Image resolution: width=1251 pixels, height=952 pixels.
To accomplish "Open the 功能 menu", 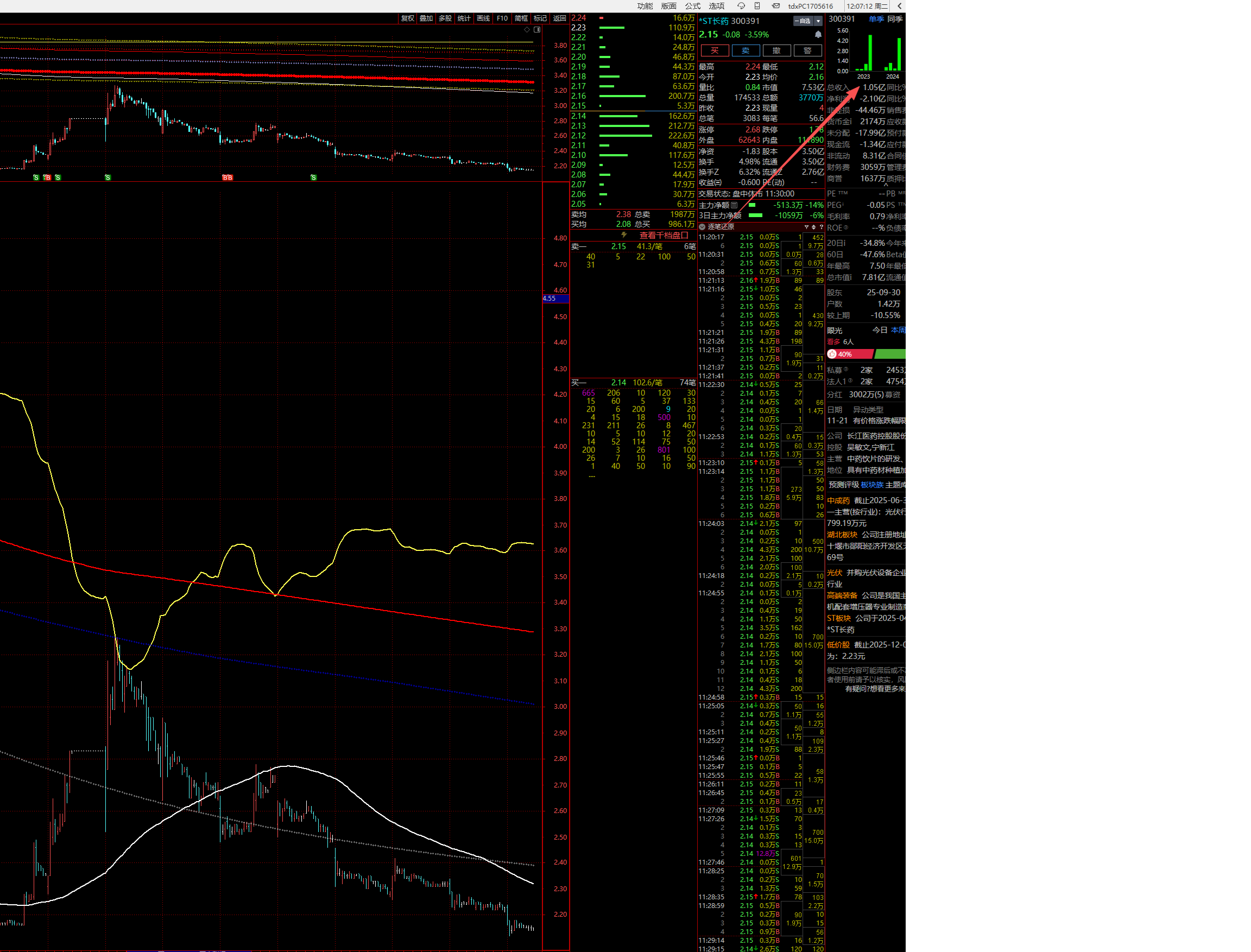I will coord(645,5).
